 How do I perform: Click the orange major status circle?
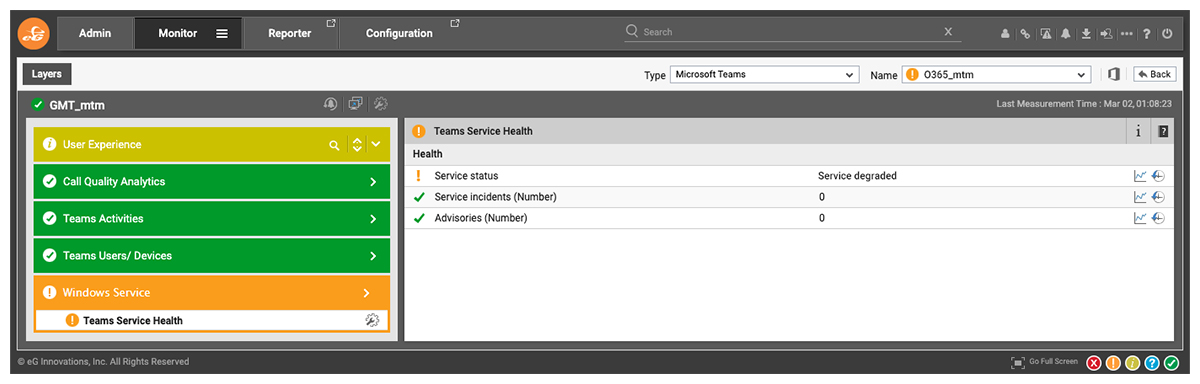1114,363
